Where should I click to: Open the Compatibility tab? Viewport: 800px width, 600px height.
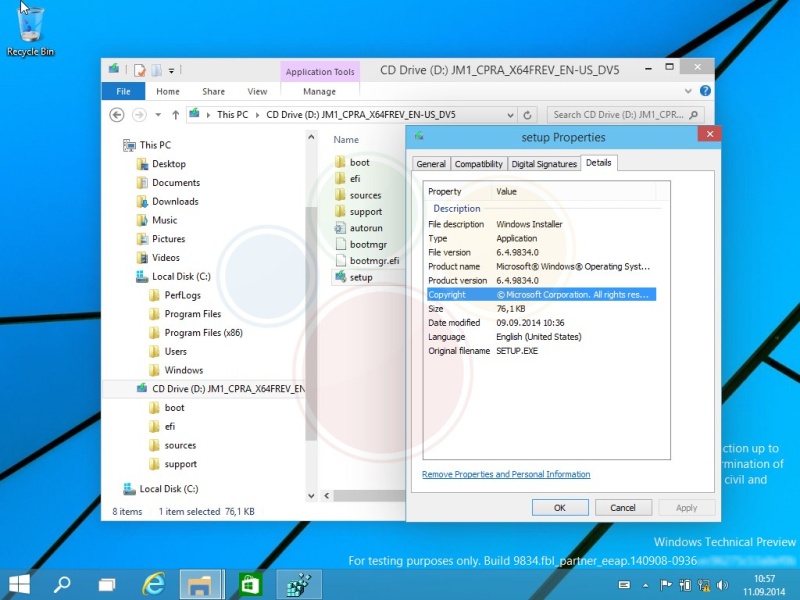pyautogui.click(x=478, y=164)
